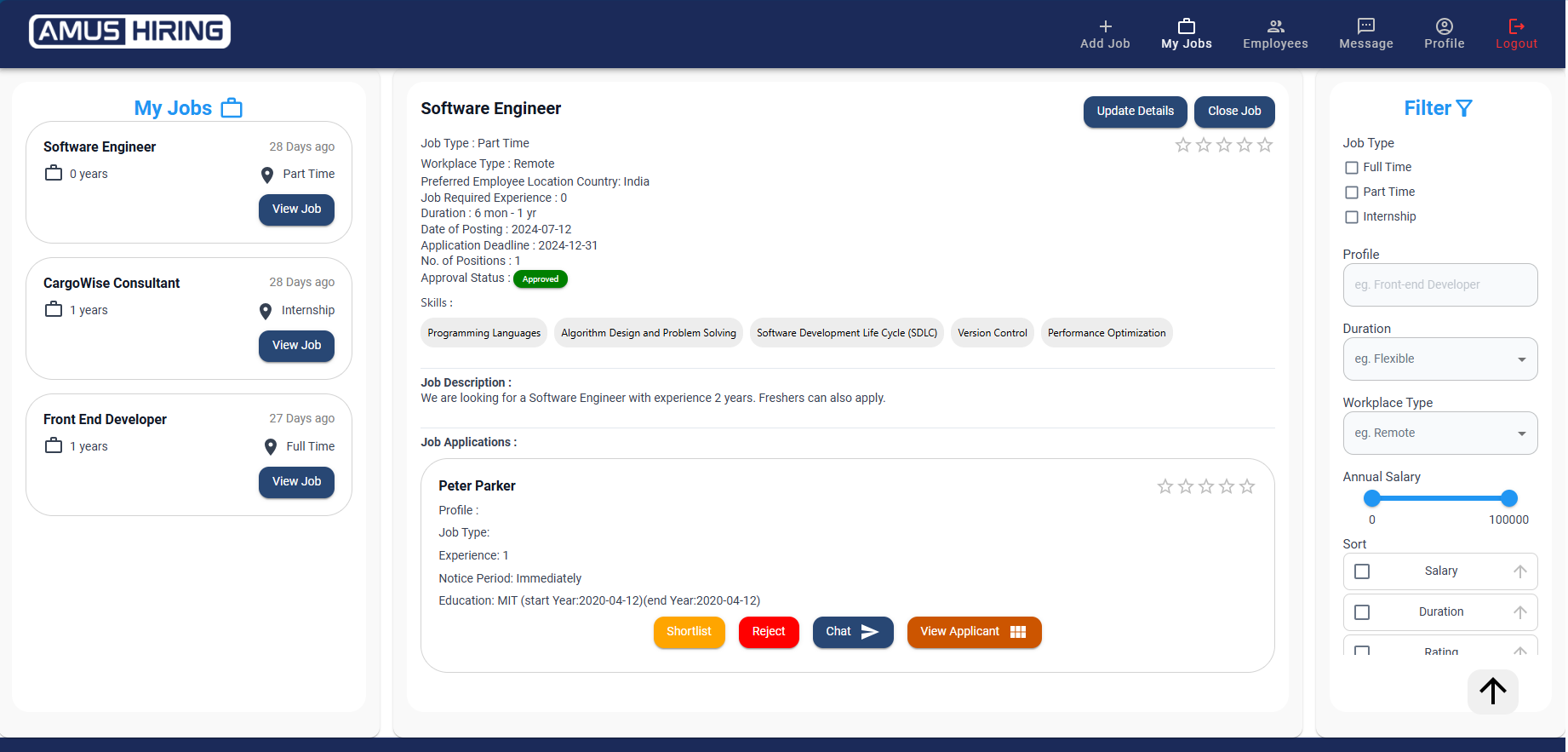
Task: Give Peter Parker a five-star rating
Action: [1249, 487]
